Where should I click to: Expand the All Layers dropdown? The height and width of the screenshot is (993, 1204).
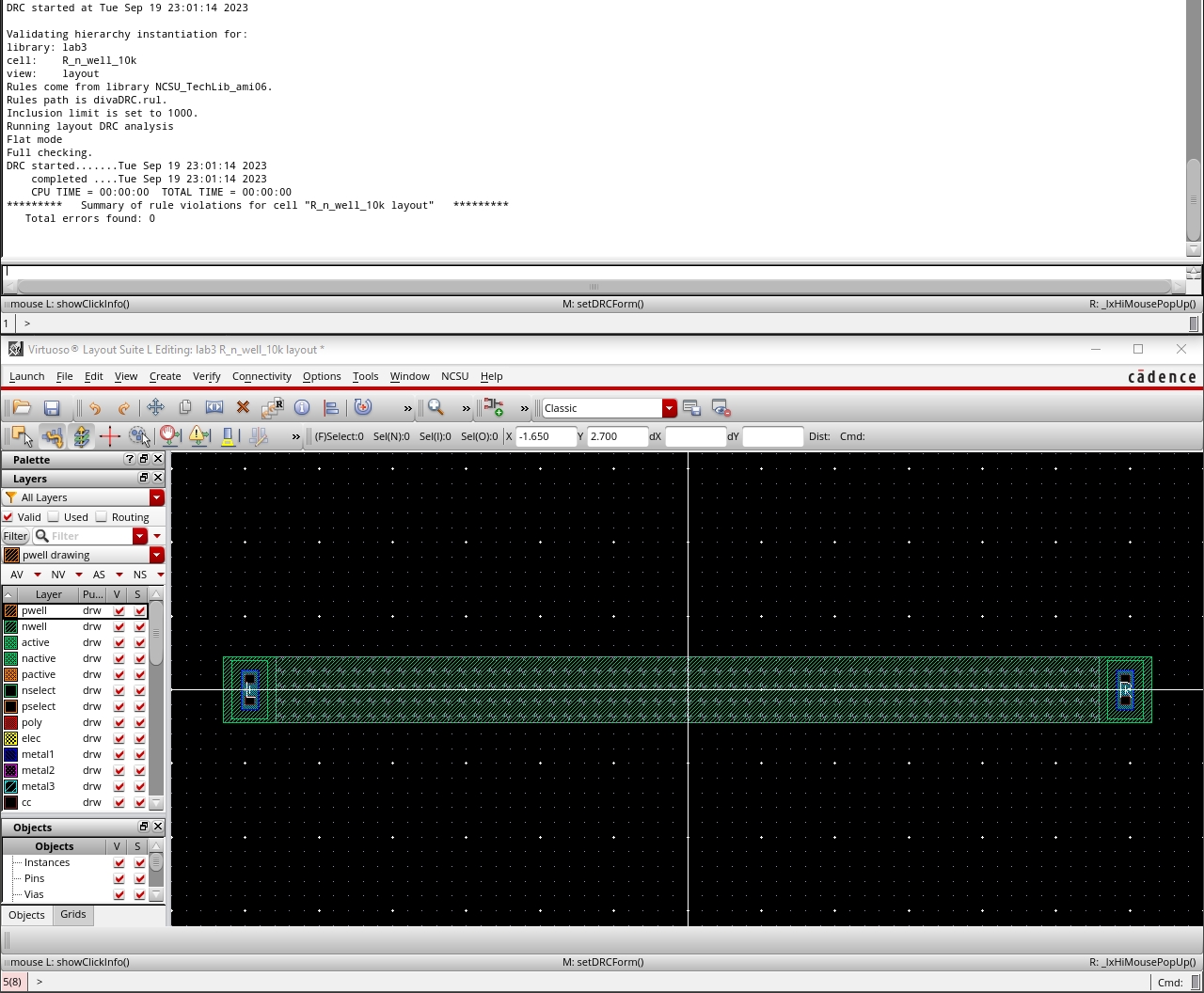coord(156,497)
